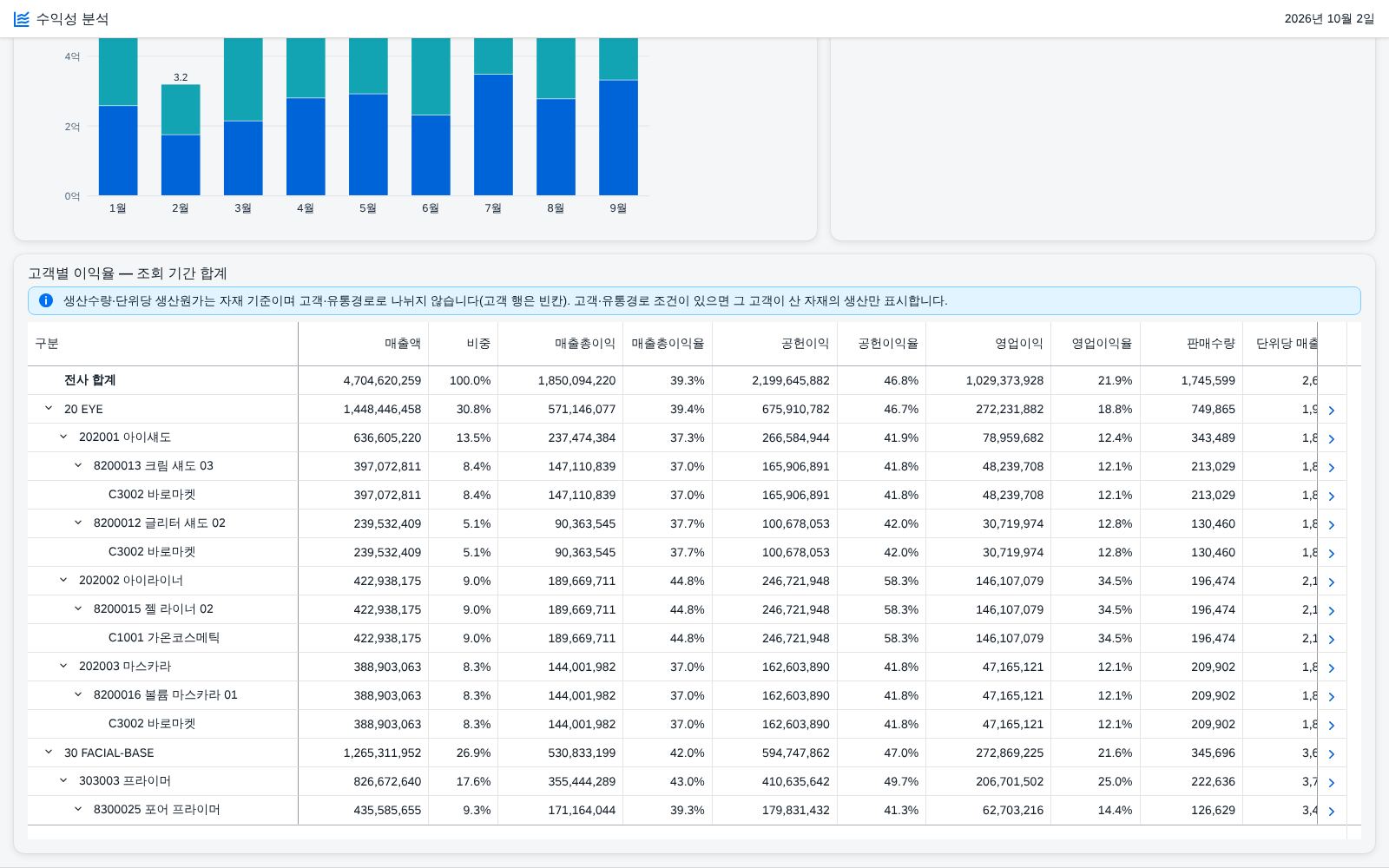Click the 7월 bar's dark blue segment
Screen dimensions: 1389x868
click(x=493, y=135)
